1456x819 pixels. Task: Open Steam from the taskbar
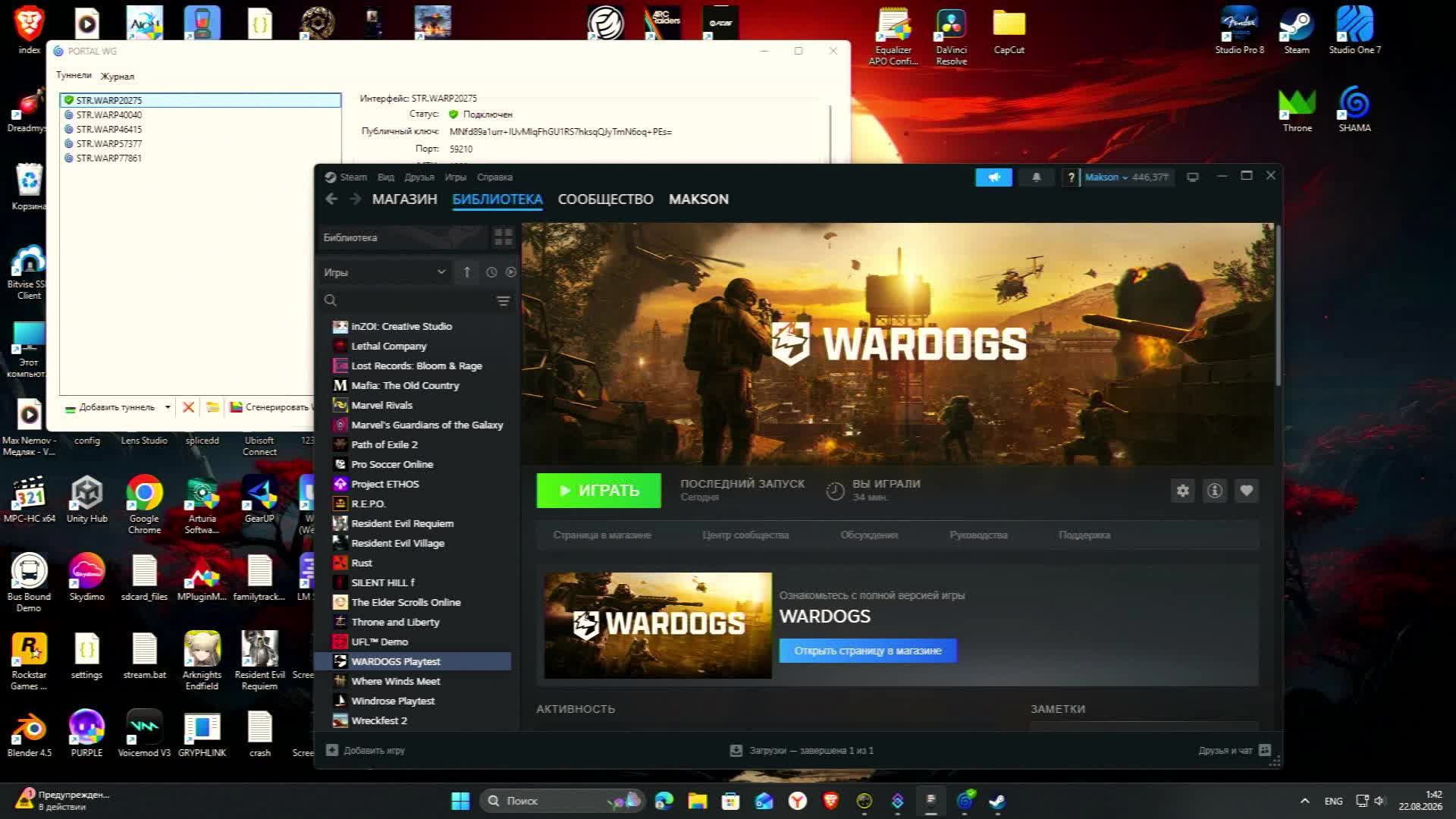coord(997,801)
